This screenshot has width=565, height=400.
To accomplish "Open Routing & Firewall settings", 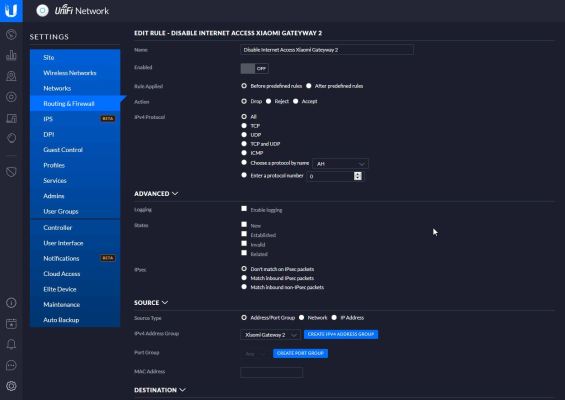I will (75, 103).
